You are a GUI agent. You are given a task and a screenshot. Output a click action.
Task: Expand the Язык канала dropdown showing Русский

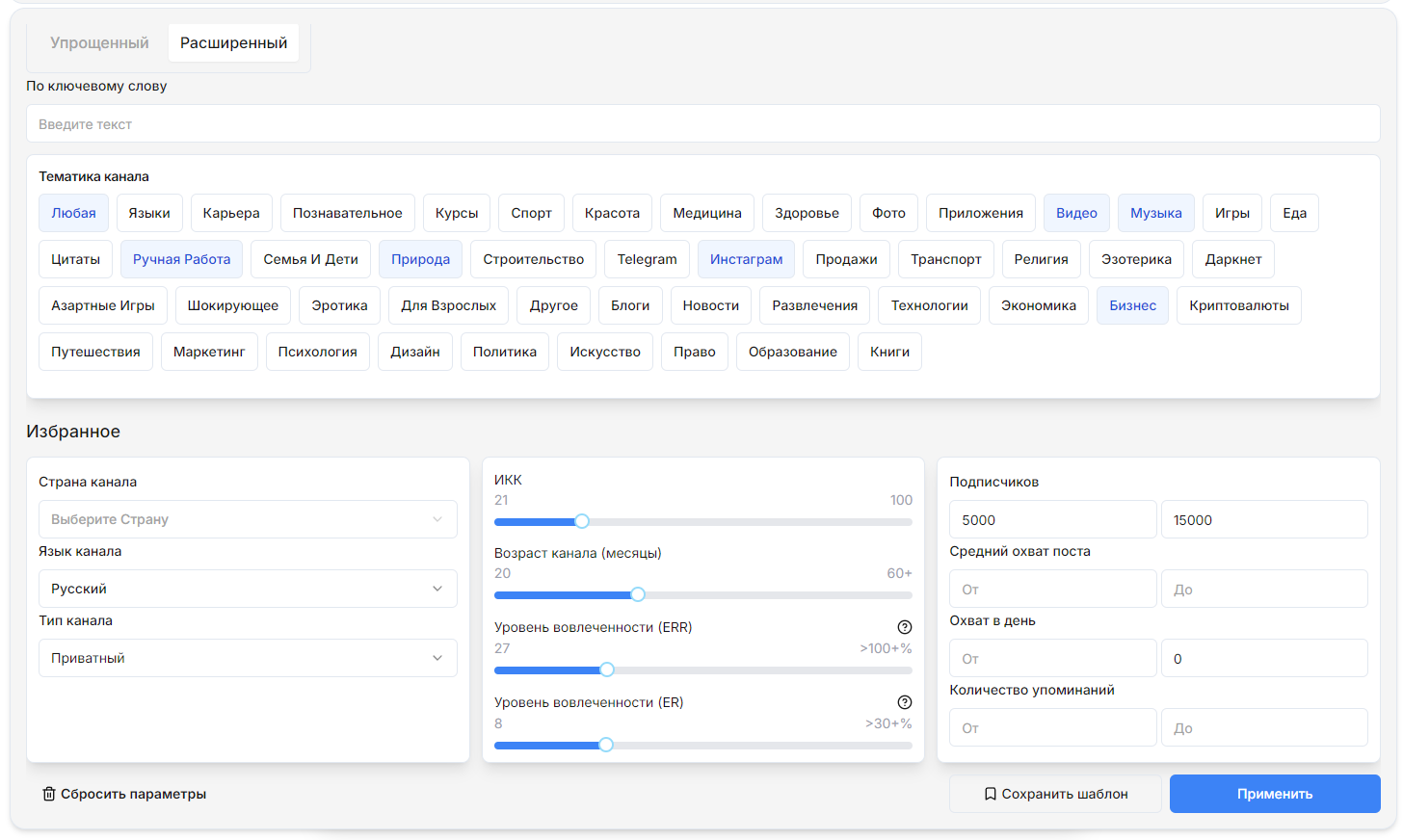(248, 589)
